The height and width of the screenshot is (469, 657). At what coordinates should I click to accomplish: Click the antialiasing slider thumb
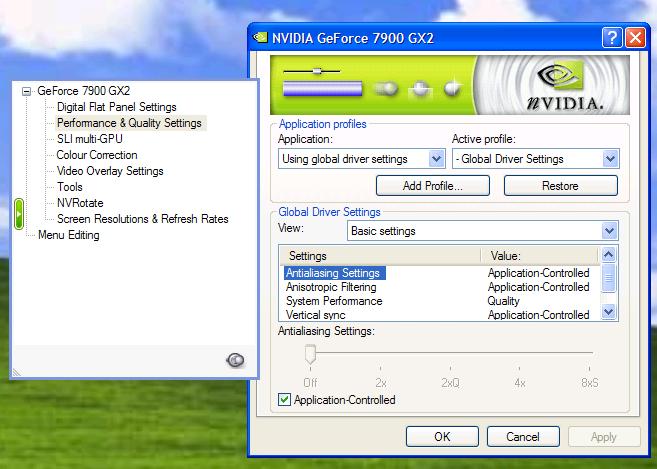310,354
